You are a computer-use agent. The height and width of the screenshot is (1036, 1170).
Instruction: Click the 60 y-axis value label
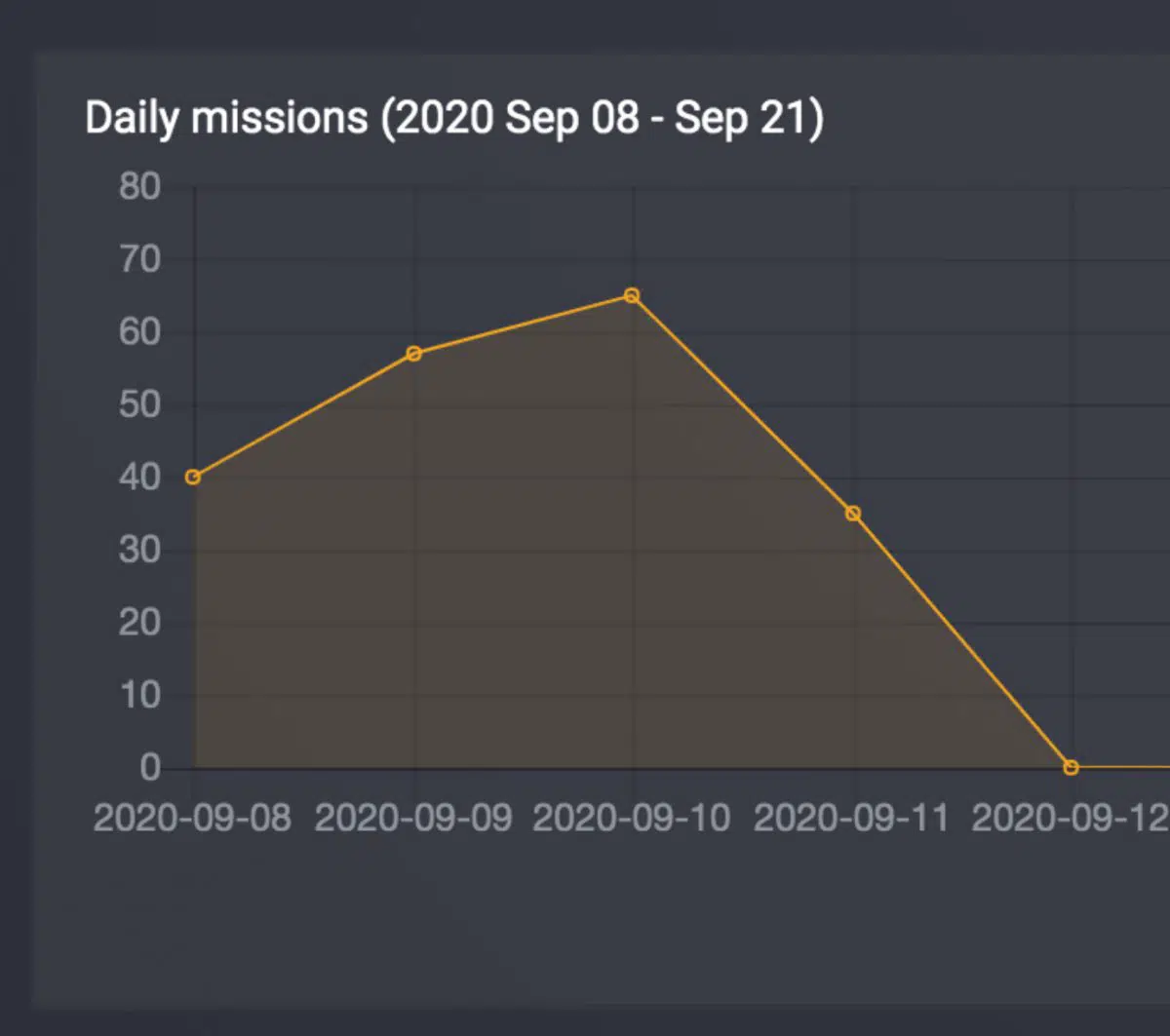pyautogui.click(x=139, y=332)
